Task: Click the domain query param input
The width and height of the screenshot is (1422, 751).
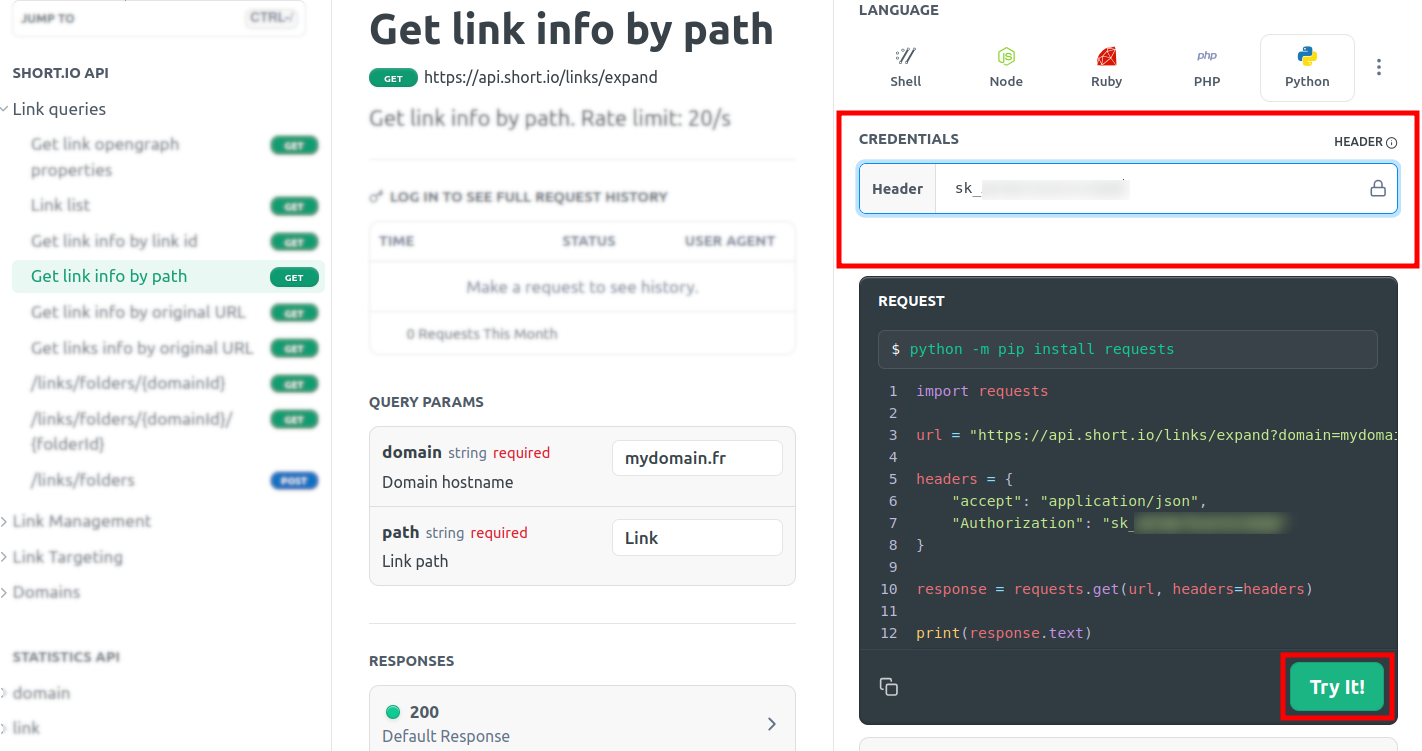Action: pos(697,459)
